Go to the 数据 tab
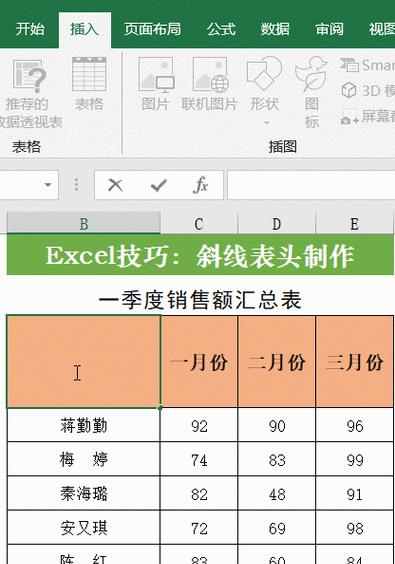Viewport: 395px width, 564px height. tap(275, 29)
